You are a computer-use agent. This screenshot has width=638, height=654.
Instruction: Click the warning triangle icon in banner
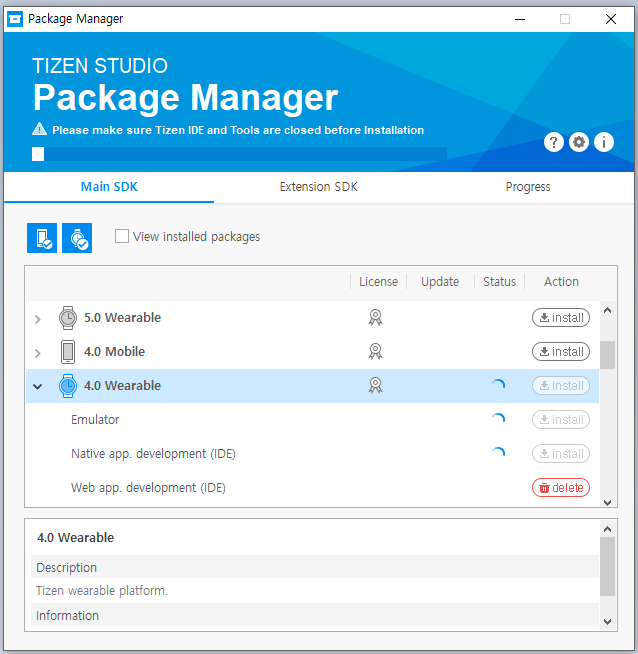[x=40, y=129]
